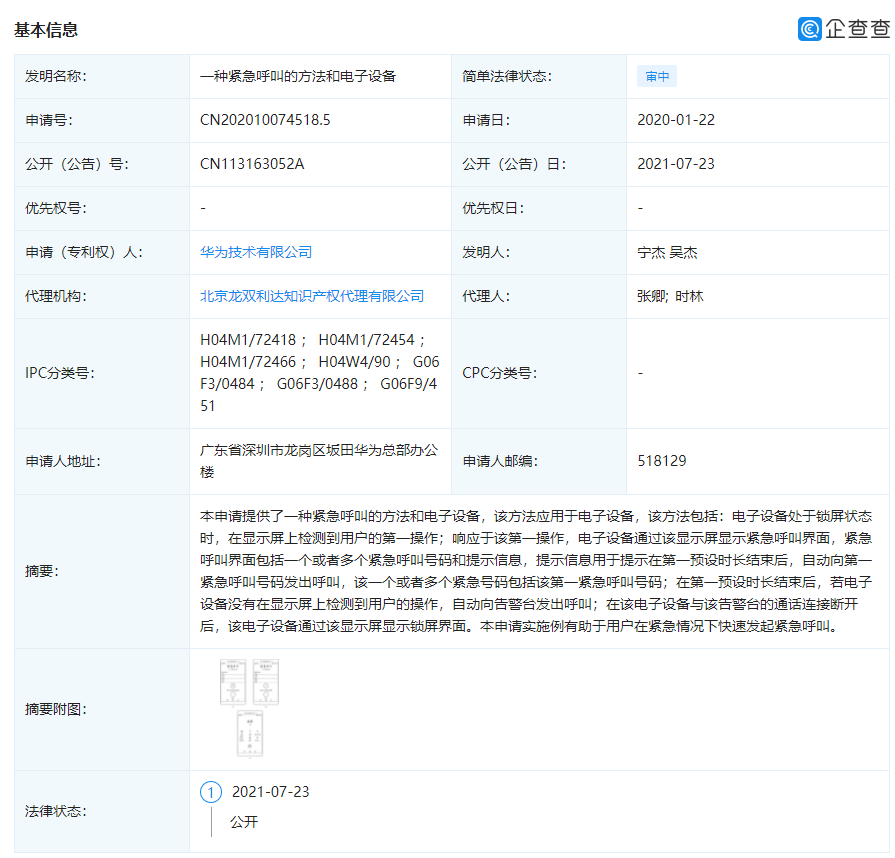The width and height of the screenshot is (895, 858).
Task: Click the legal status date 2021-07-23
Action: point(270,792)
